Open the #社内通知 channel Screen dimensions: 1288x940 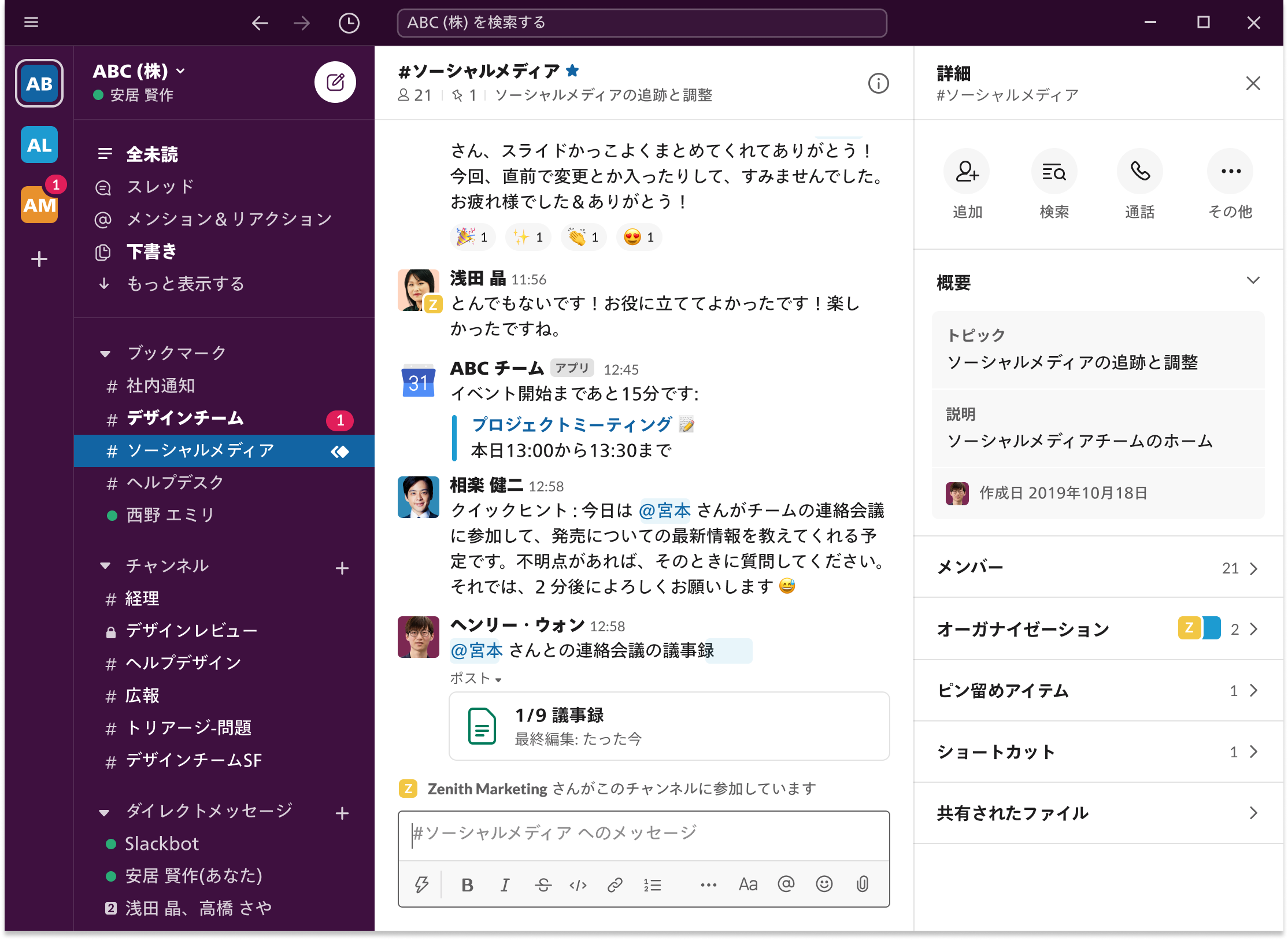pyautogui.click(x=224, y=386)
